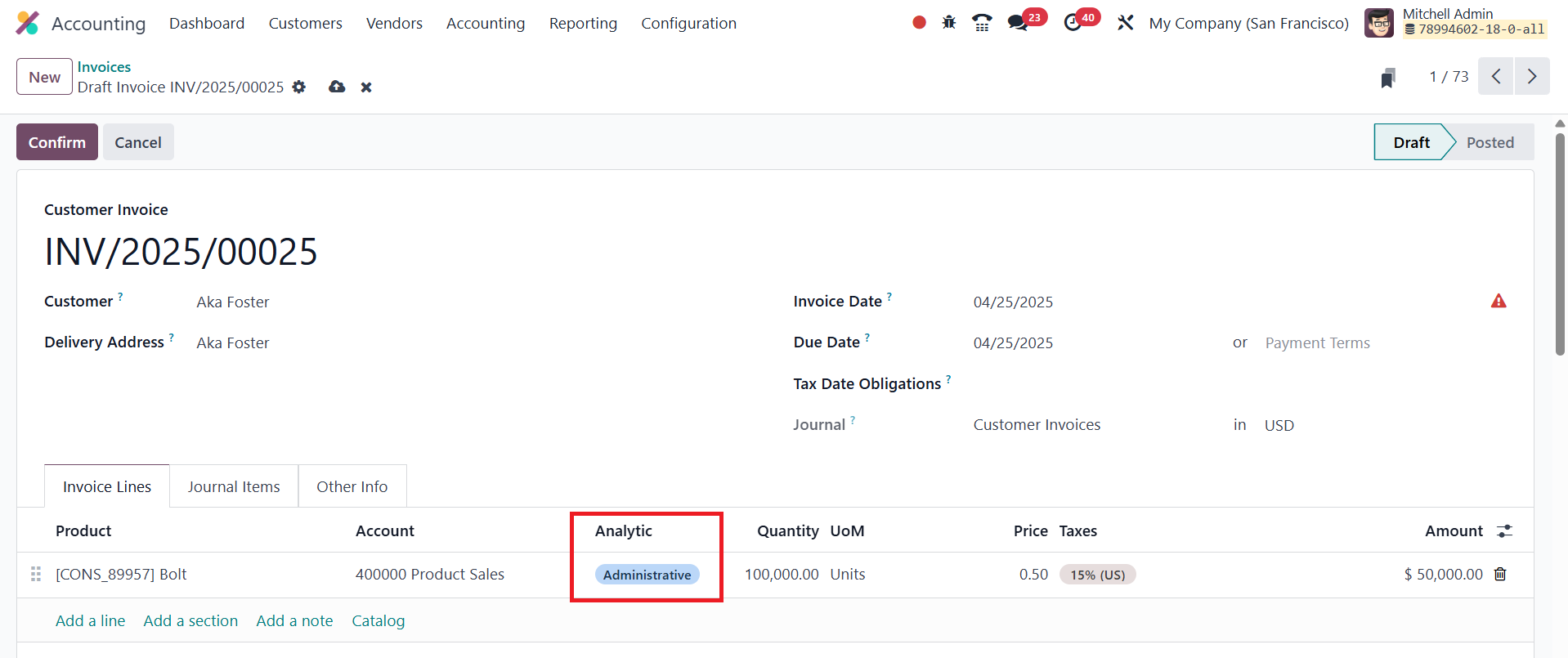Click the Add a line link

(90, 620)
